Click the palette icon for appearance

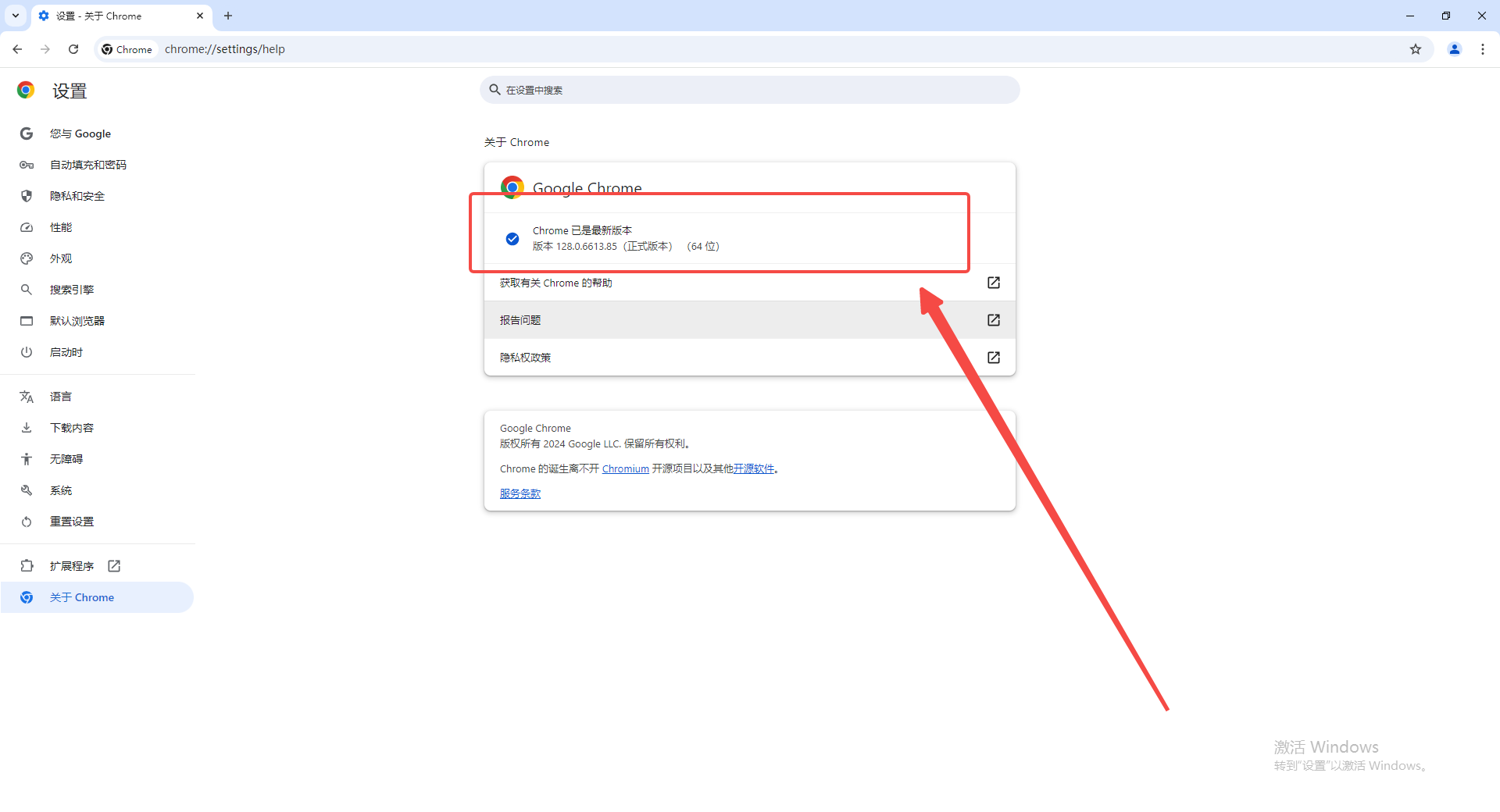27,258
